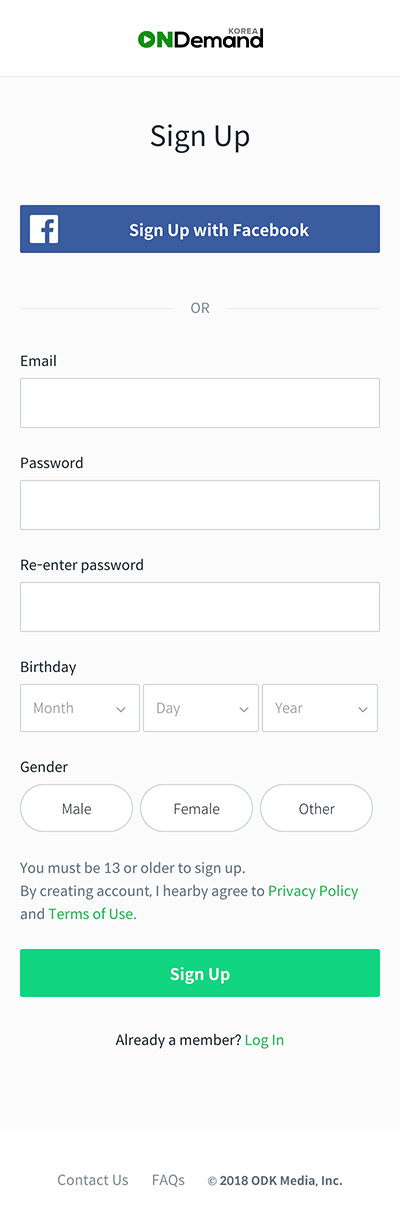Open Contact Us in footer
This screenshot has width=400, height=1229.
[93, 1180]
